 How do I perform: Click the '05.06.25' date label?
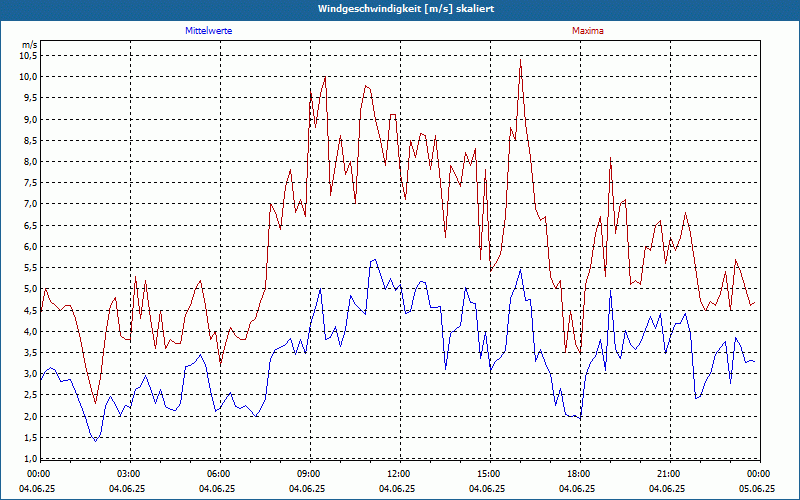(x=757, y=488)
